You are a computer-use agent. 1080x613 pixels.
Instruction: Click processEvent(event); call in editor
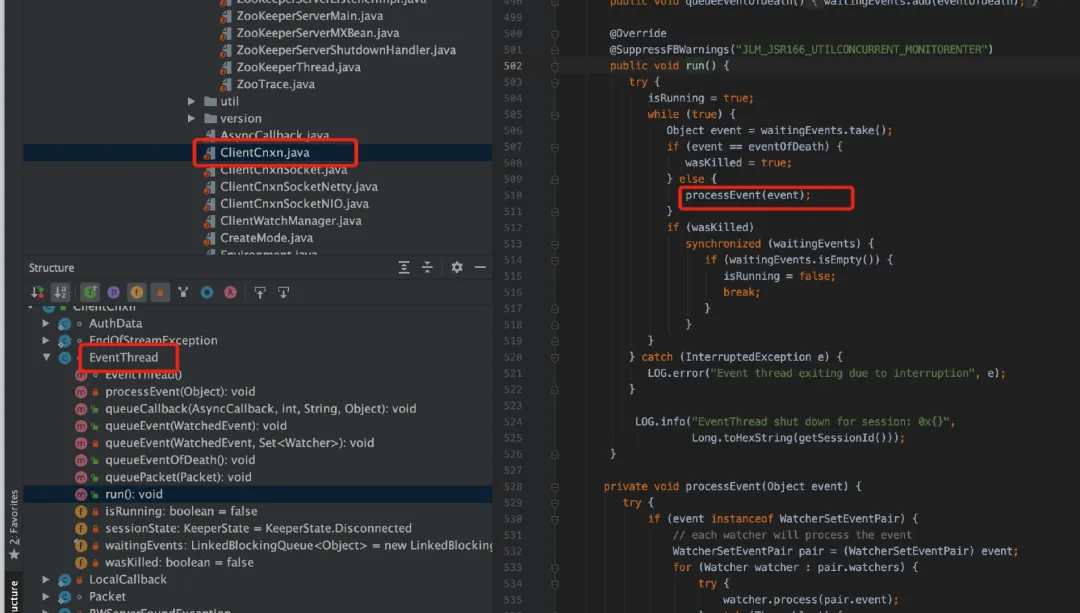click(747, 196)
